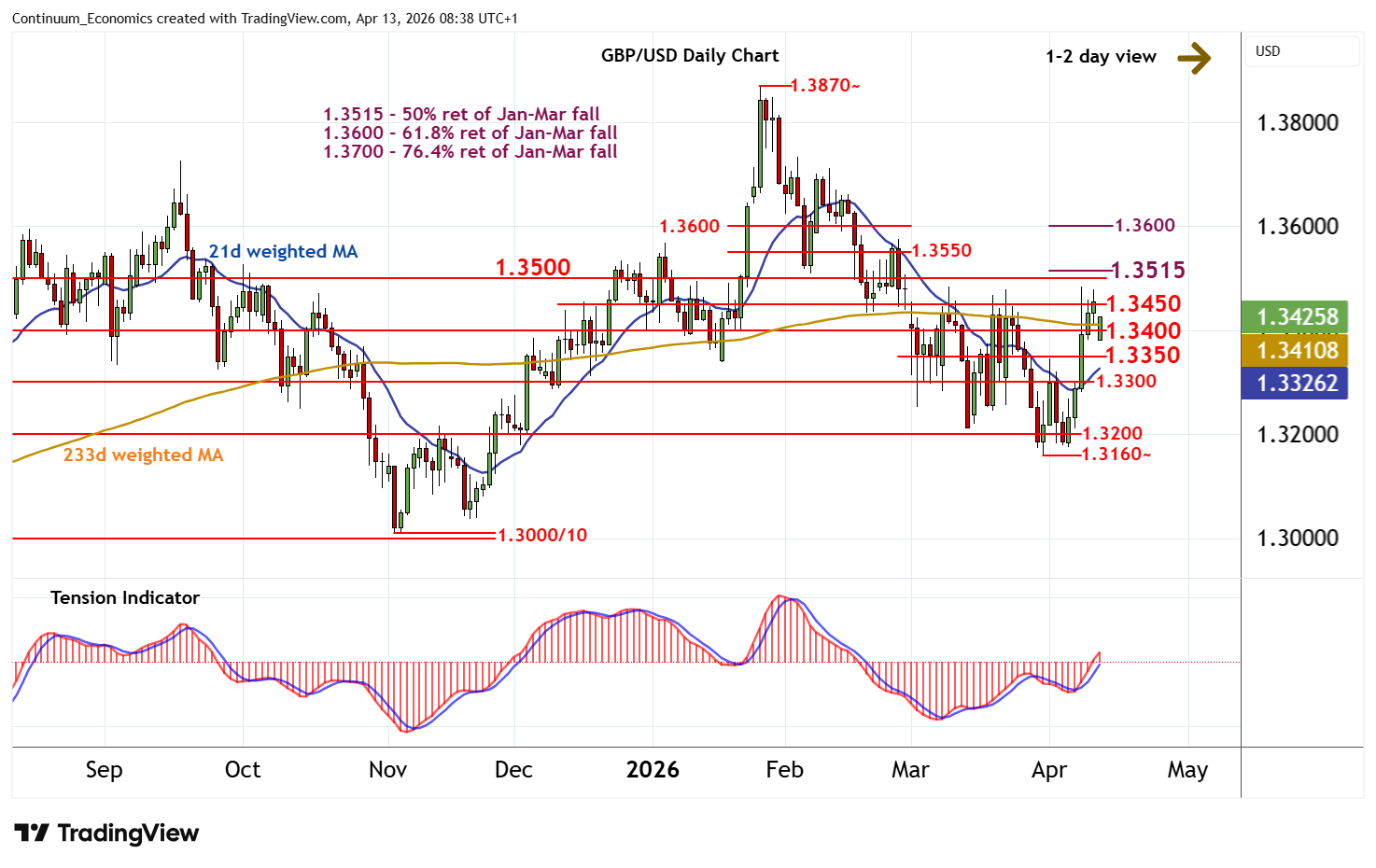Click the Tension Indicator label
This screenshot has height=868, width=1376.
124,598
